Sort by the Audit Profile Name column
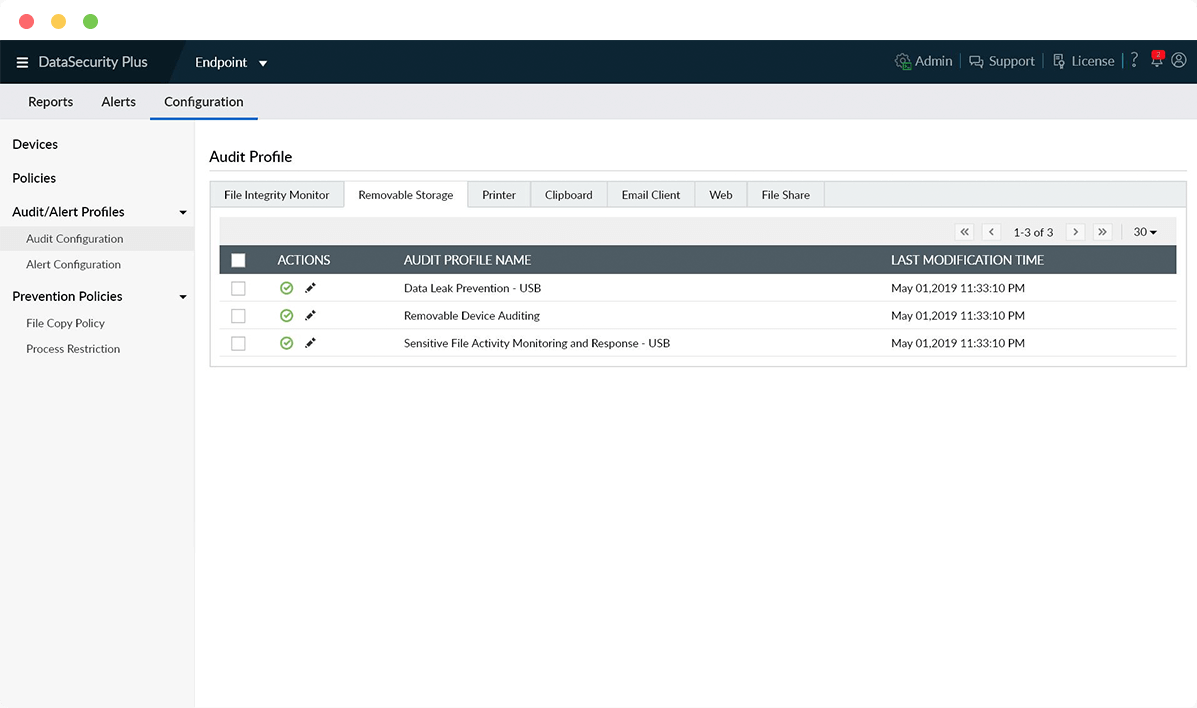This screenshot has height=708, width=1197. click(467, 260)
